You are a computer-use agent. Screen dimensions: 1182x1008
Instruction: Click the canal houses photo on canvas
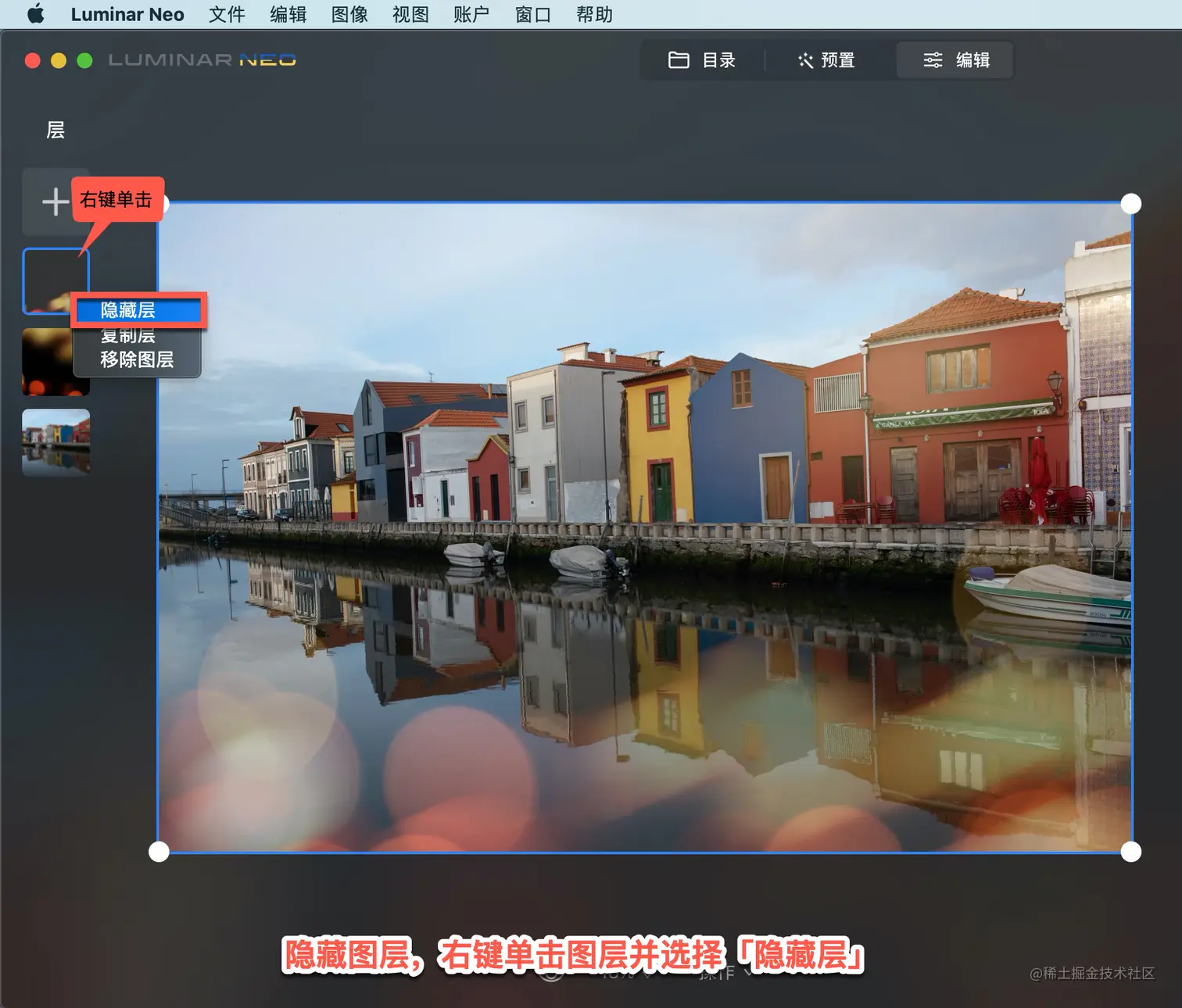(645, 527)
